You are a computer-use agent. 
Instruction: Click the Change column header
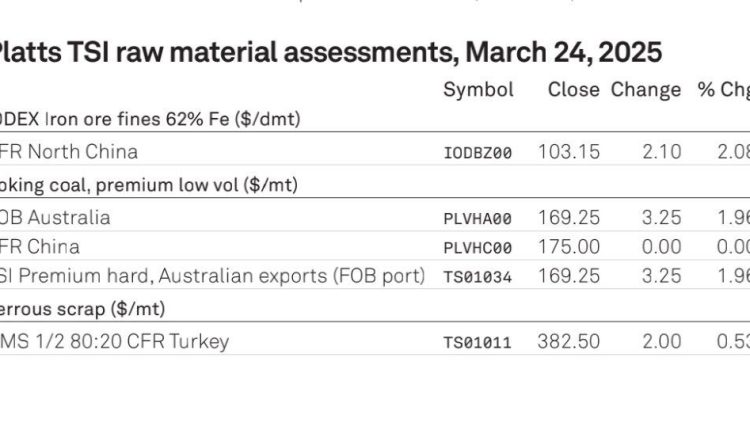pyautogui.click(x=646, y=90)
